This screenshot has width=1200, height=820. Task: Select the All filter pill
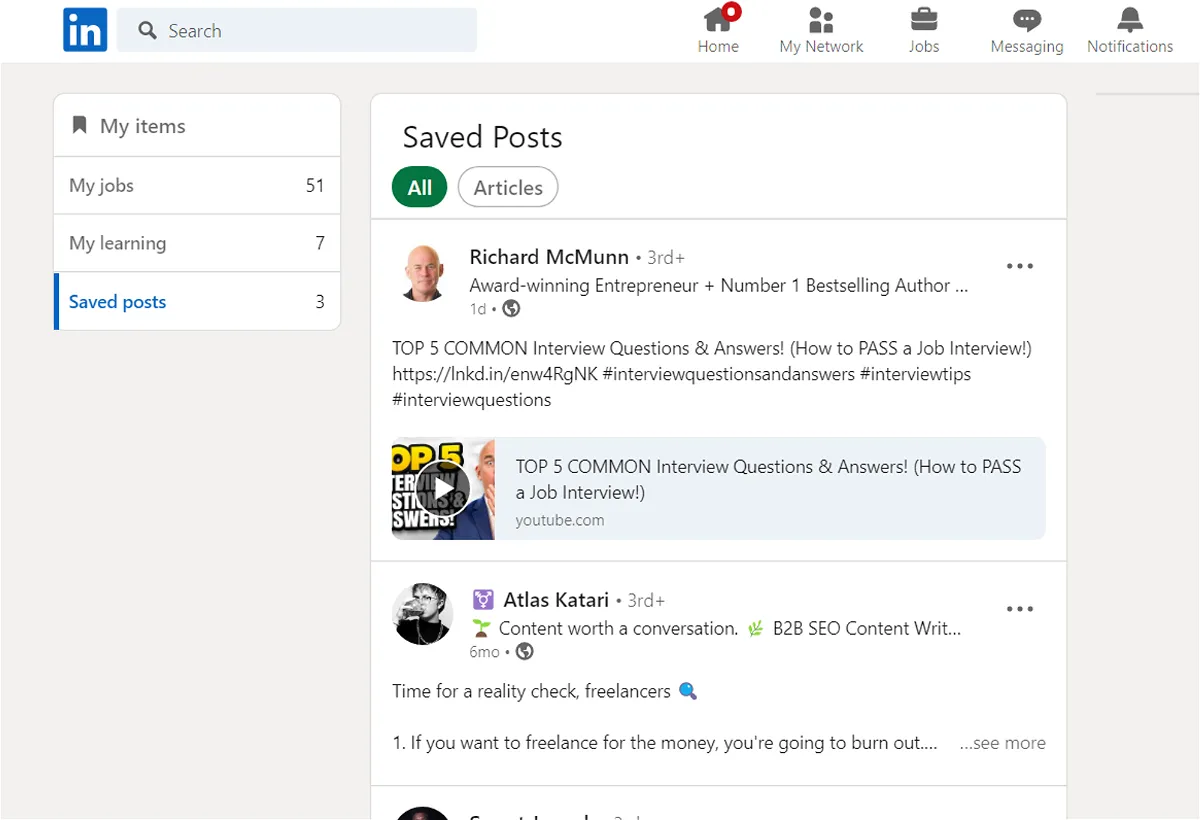pos(420,187)
